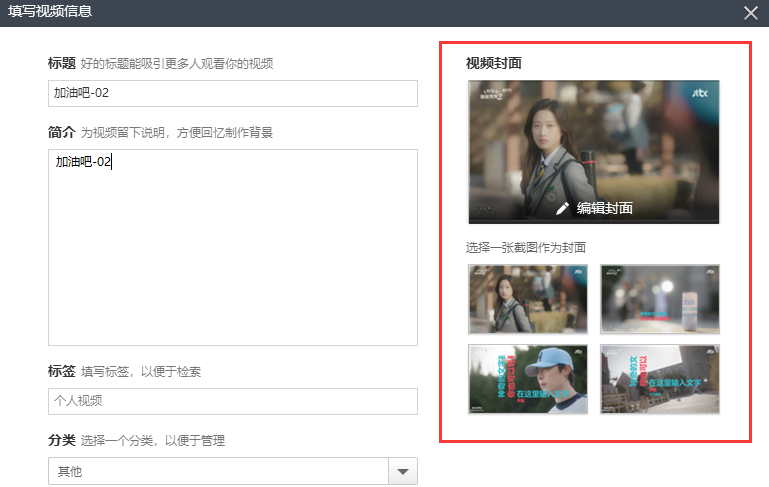Click the 简介 label text
Screen dimensions: 769x487
(x=62, y=132)
